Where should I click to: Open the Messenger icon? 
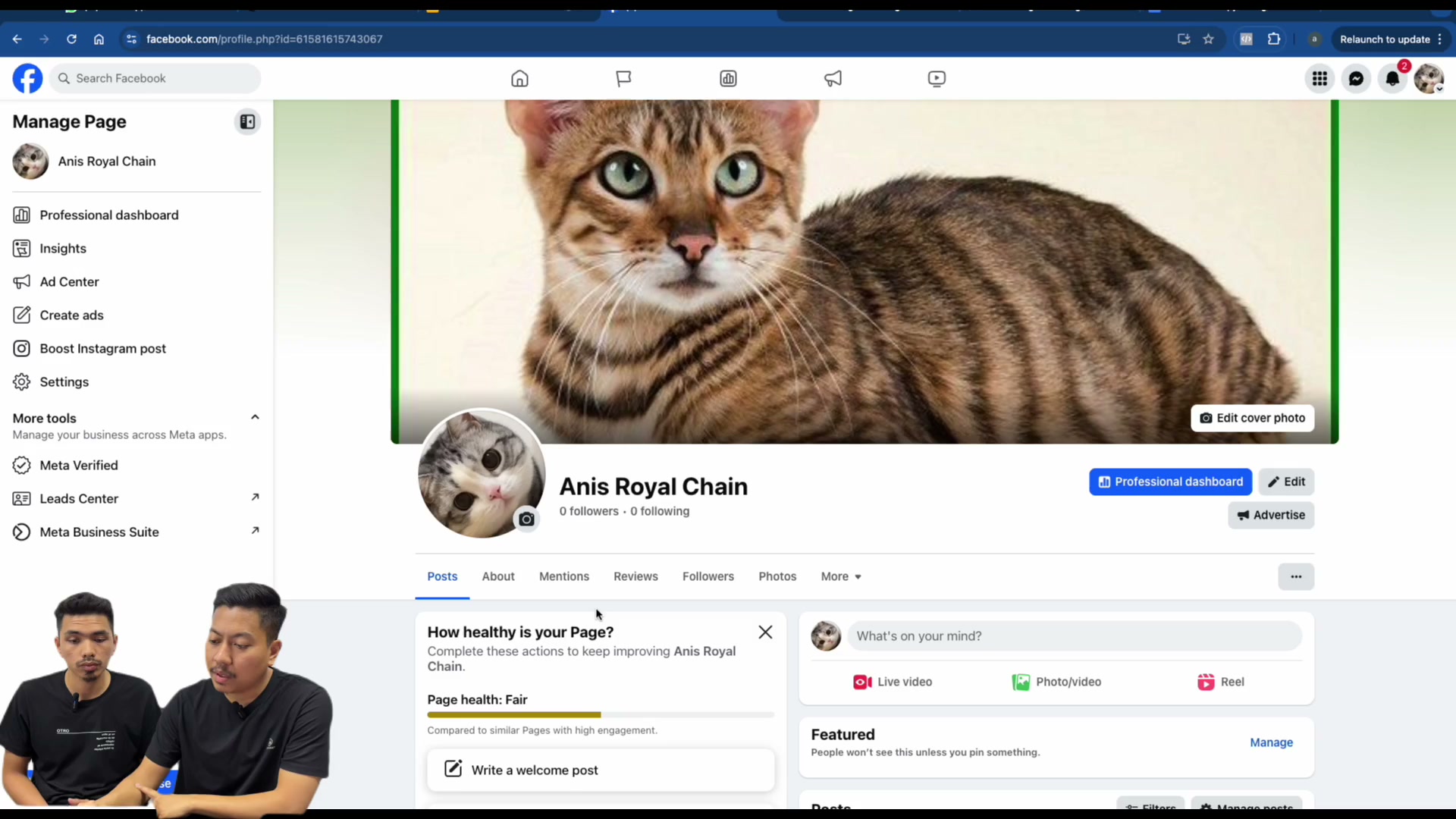pyautogui.click(x=1356, y=78)
